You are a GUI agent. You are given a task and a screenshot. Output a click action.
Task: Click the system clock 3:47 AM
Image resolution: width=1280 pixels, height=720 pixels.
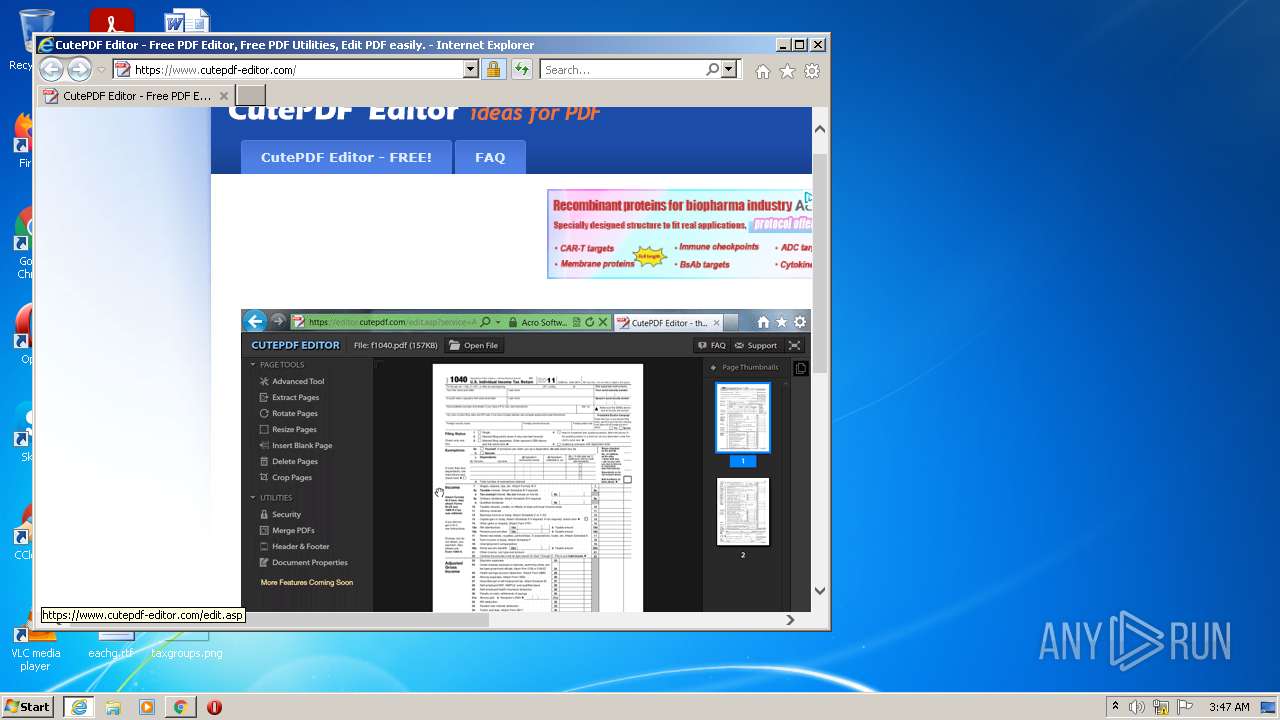[1229, 707]
